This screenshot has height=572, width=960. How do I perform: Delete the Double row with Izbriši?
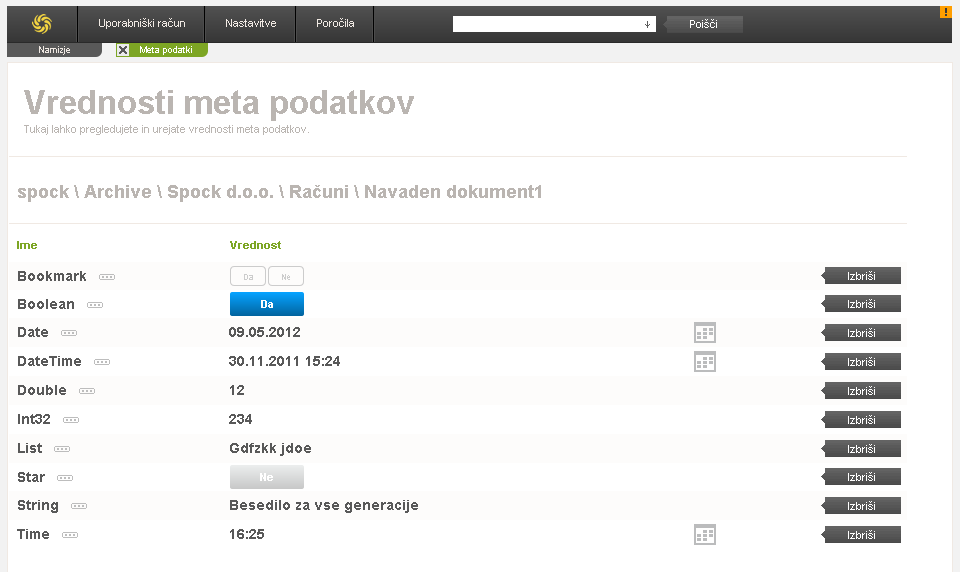tap(861, 391)
